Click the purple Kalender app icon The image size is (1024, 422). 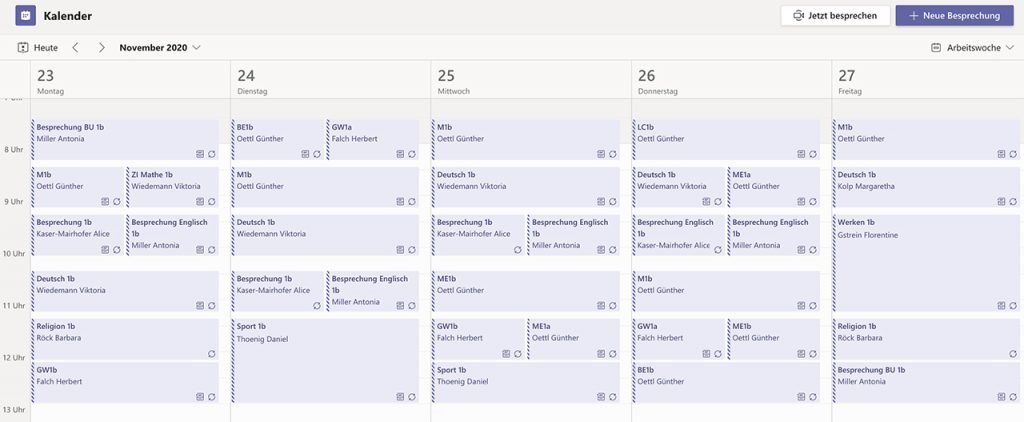click(25, 16)
